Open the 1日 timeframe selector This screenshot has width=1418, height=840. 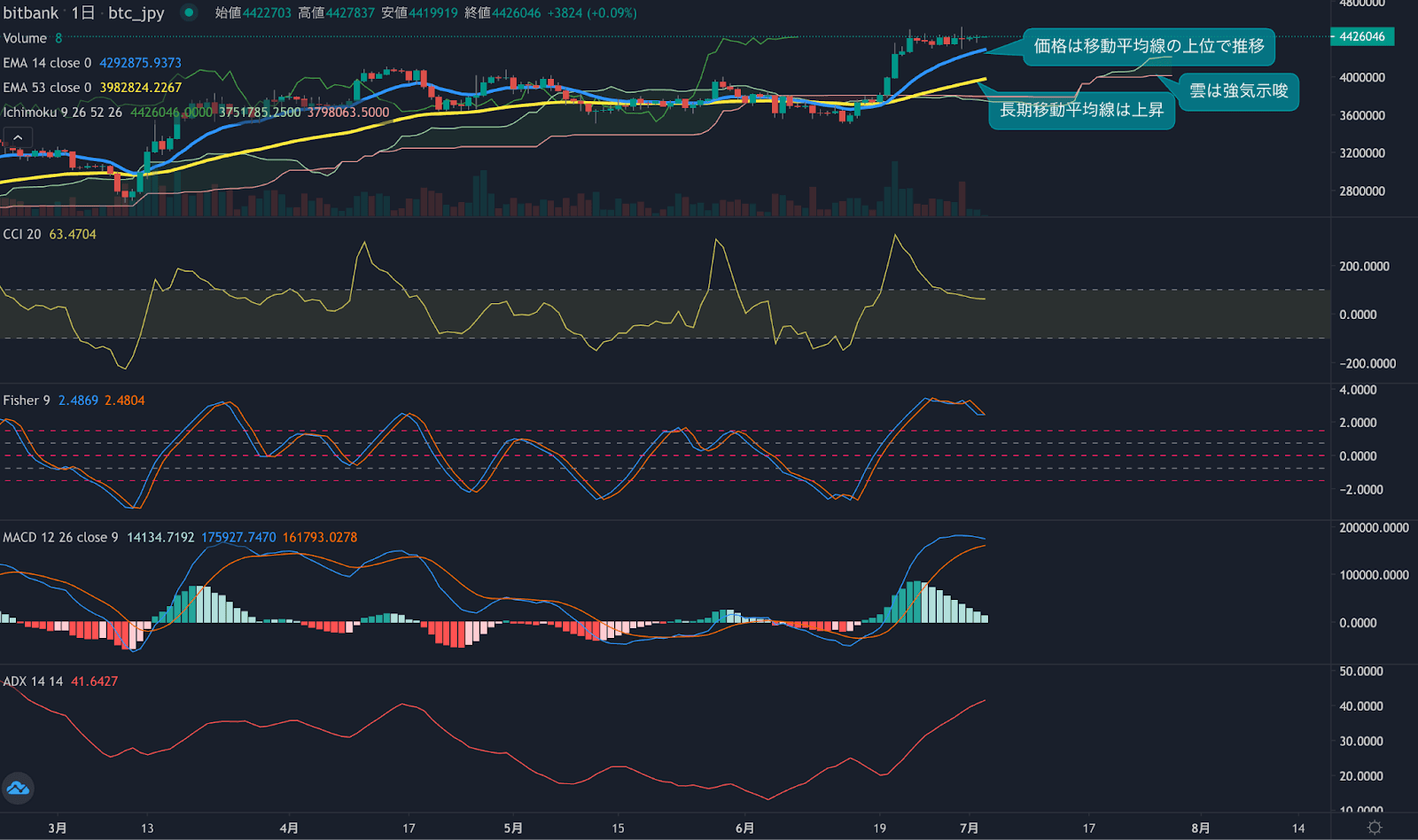tap(83, 12)
